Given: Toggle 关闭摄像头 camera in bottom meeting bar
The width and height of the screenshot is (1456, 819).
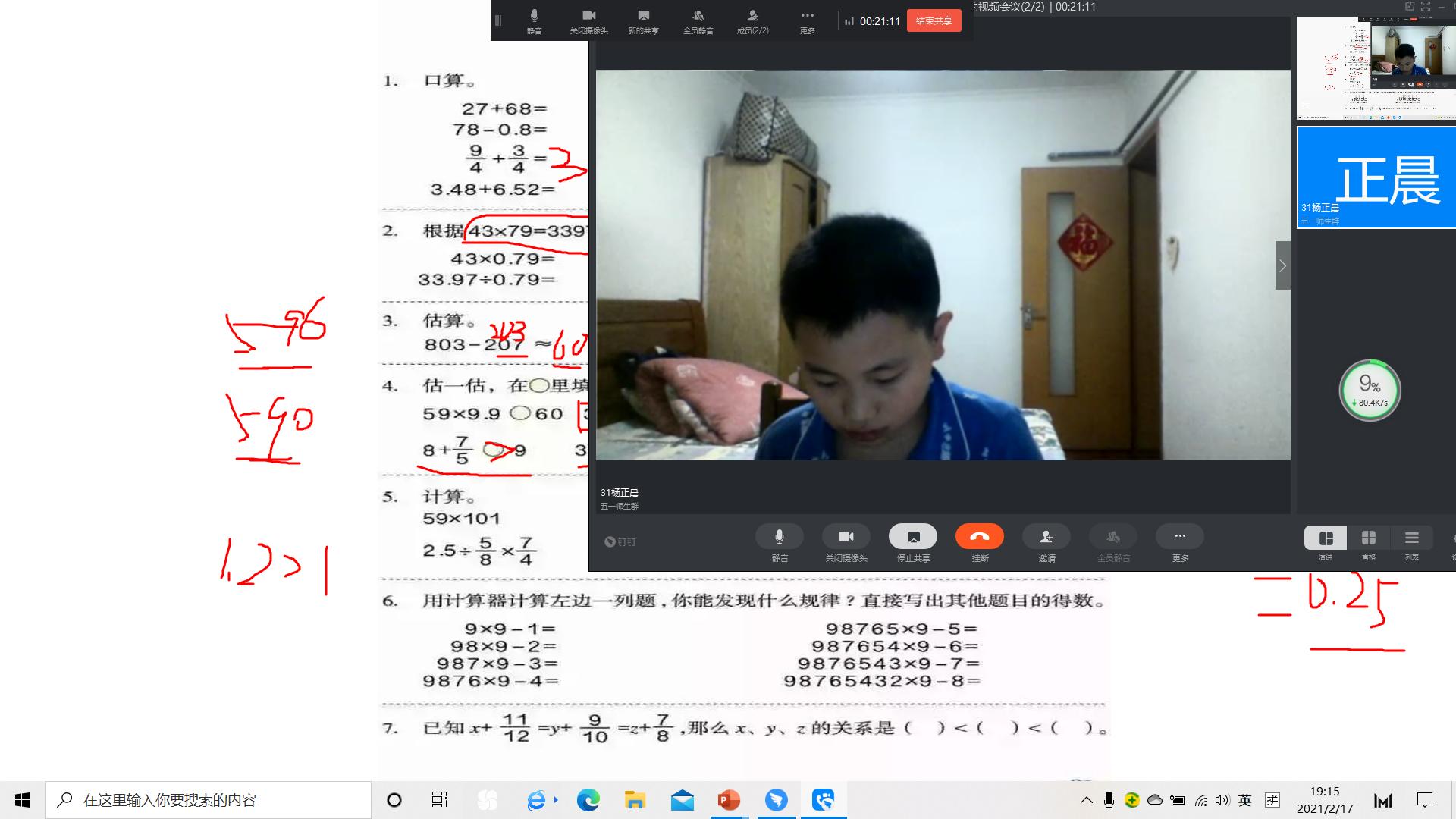Looking at the screenshot, I should (x=846, y=537).
